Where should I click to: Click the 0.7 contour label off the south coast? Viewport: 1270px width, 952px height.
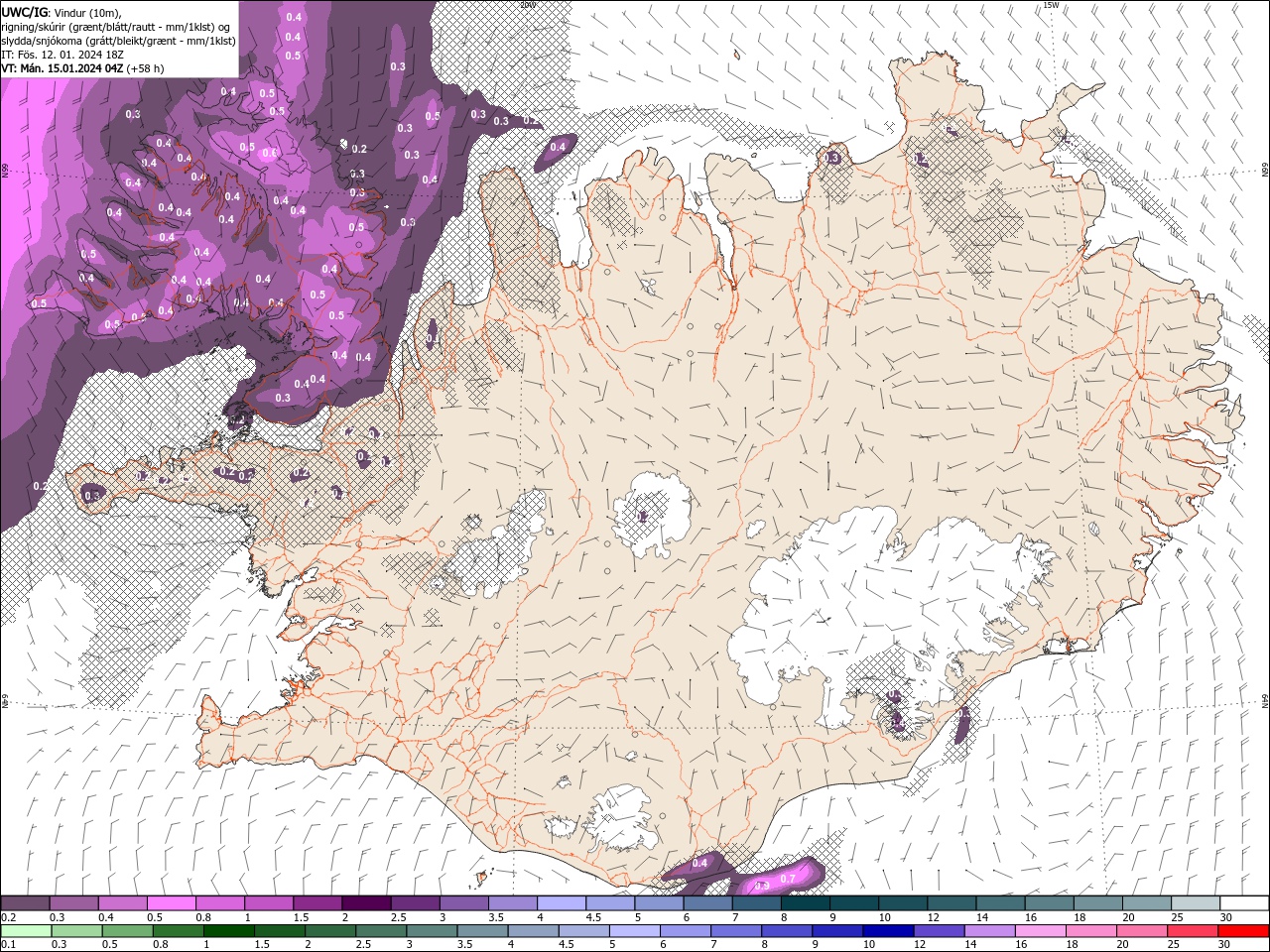click(788, 879)
